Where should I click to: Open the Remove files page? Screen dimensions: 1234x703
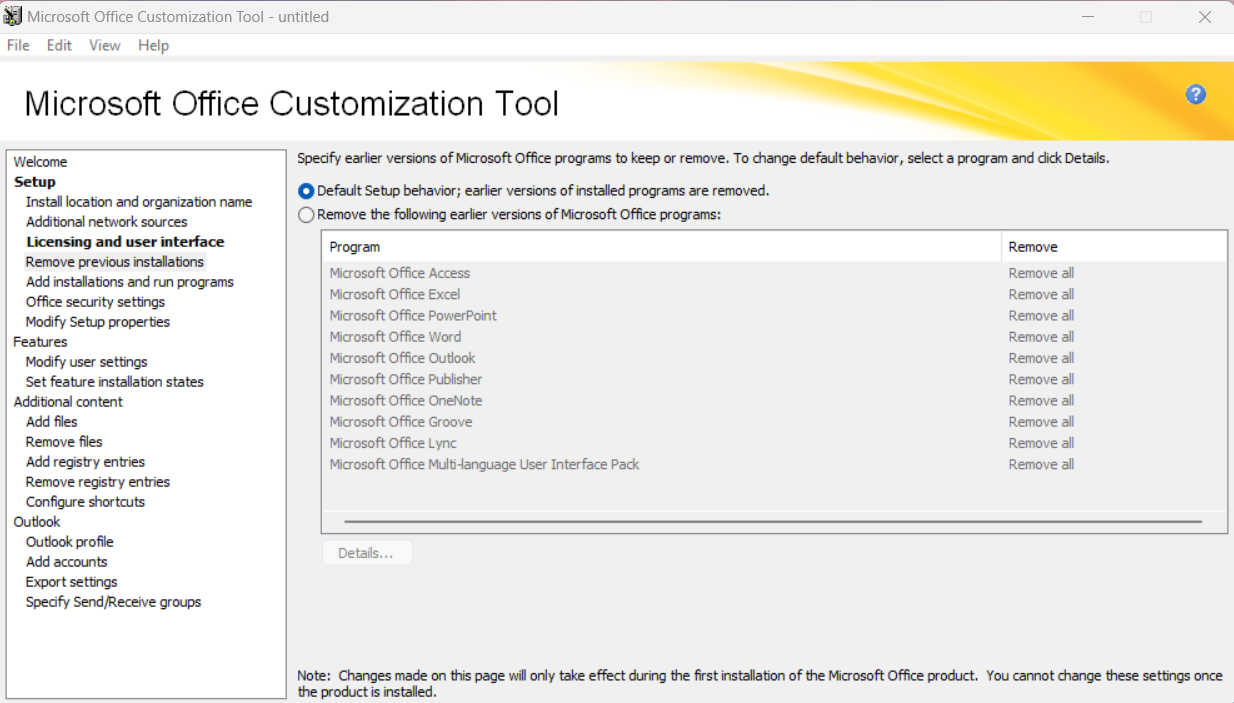click(x=64, y=442)
